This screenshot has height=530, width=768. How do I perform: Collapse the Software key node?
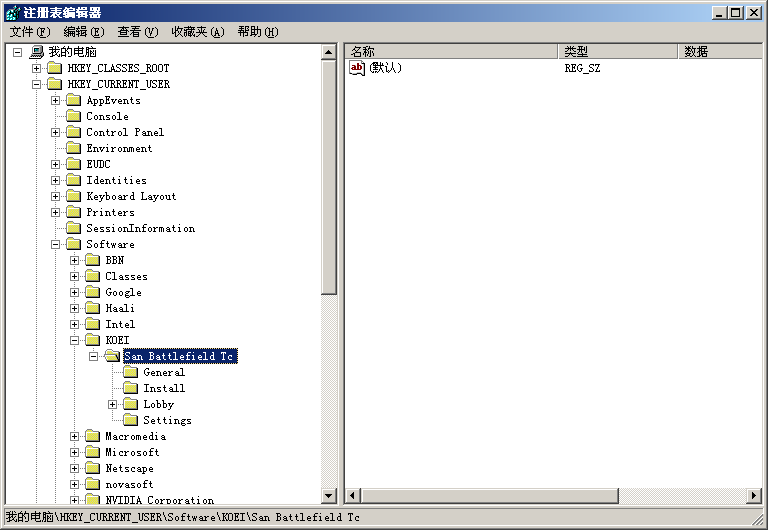click(x=56, y=244)
